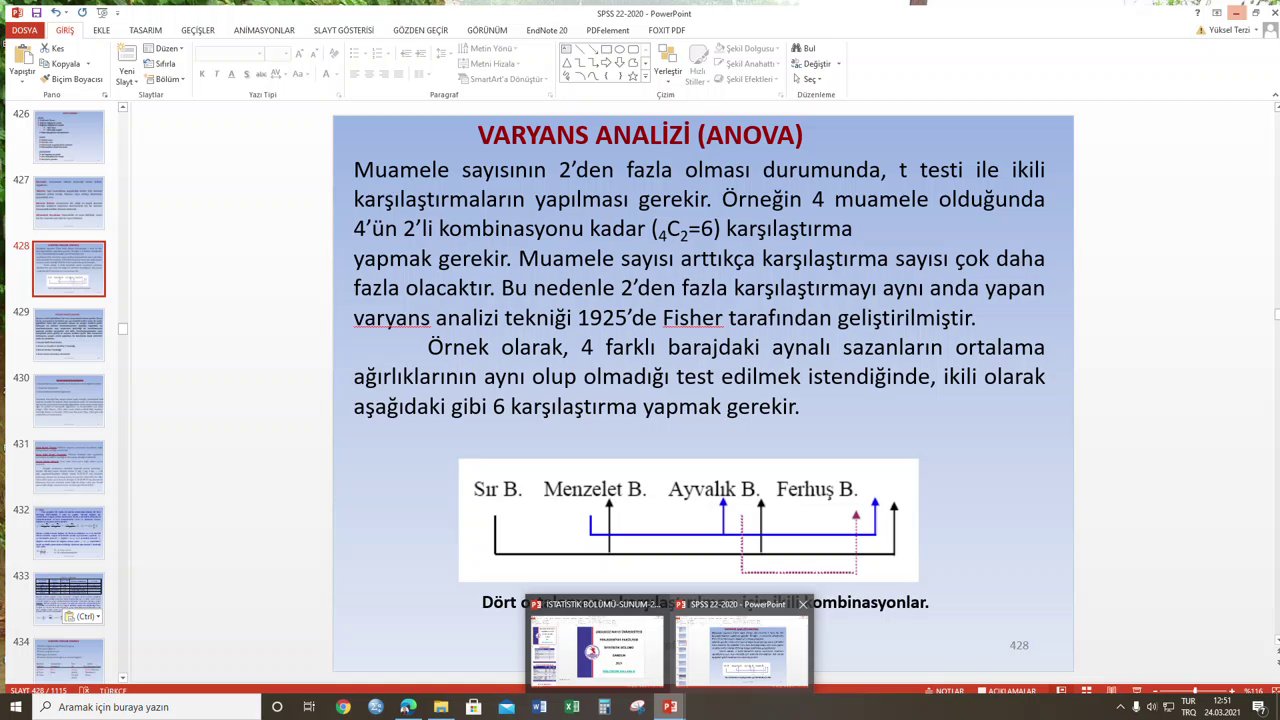Toggle align text right
The width and height of the screenshot is (1280, 720).
tap(384, 74)
